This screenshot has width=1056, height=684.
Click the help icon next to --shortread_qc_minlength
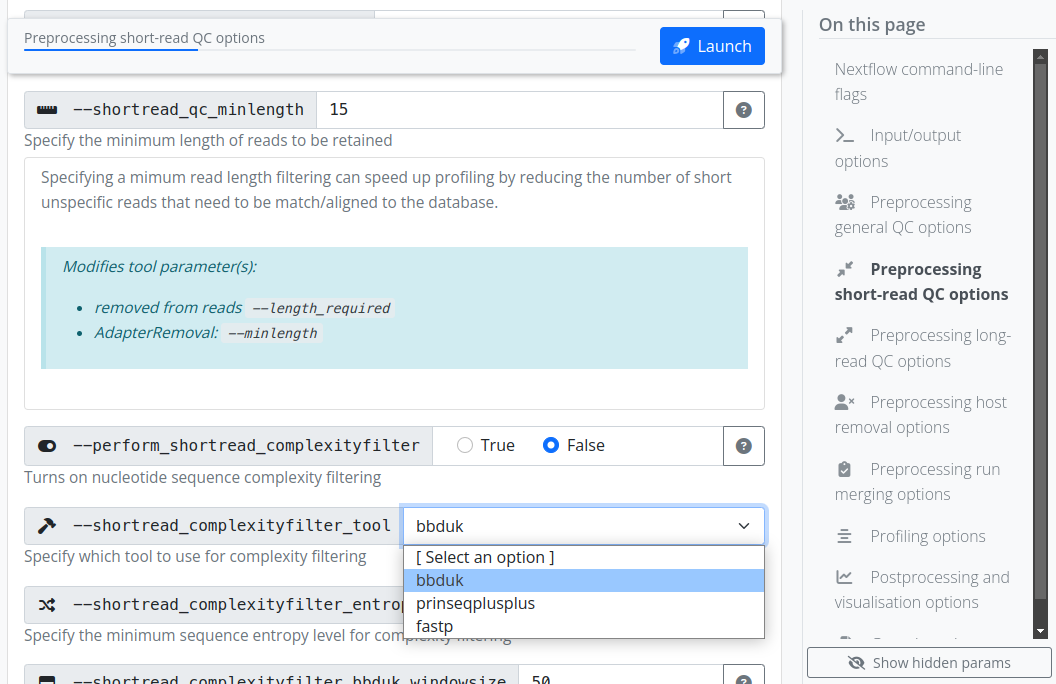pos(743,110)
